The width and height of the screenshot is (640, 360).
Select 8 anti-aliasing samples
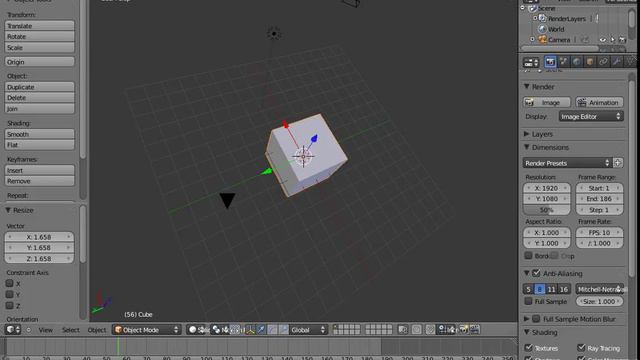(540, 289)
